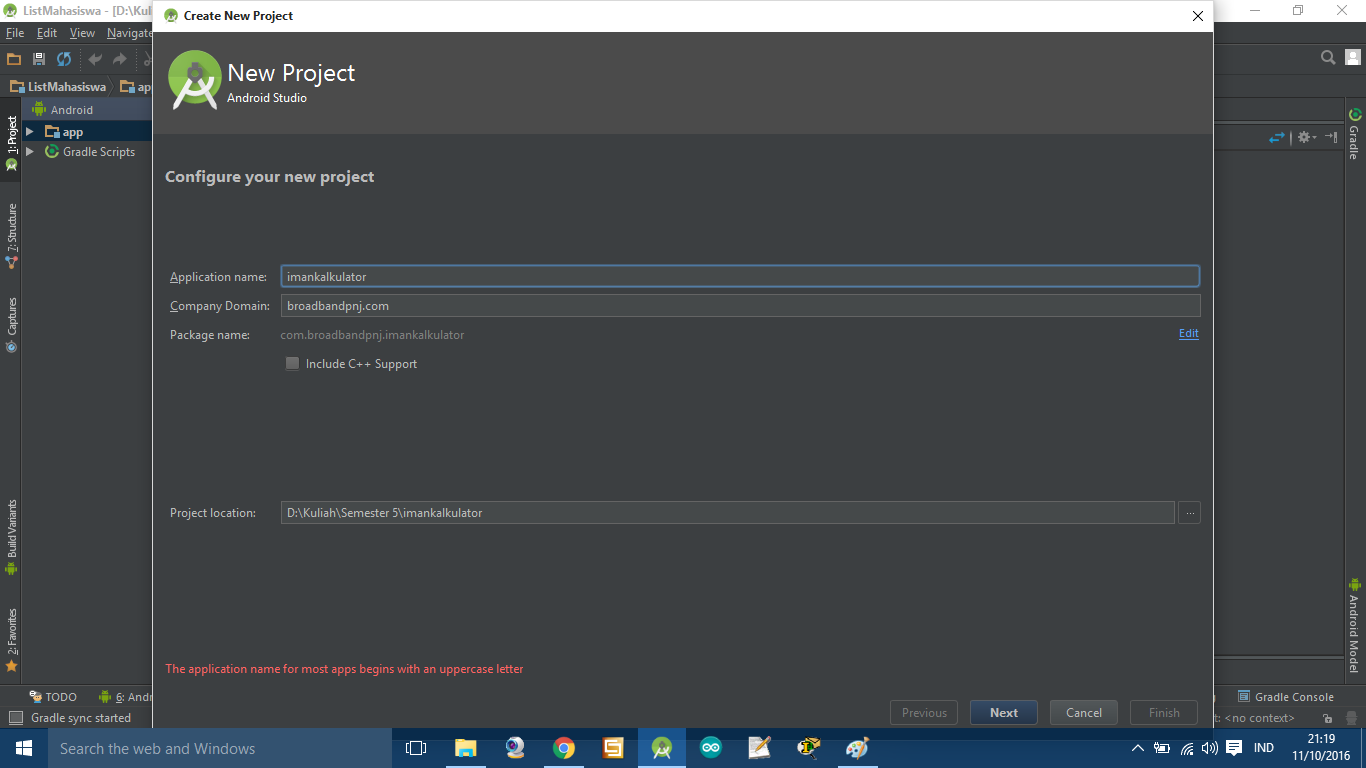Click the Next button
Viewport: 1366px width, 768px height.
coord(1004,713)
